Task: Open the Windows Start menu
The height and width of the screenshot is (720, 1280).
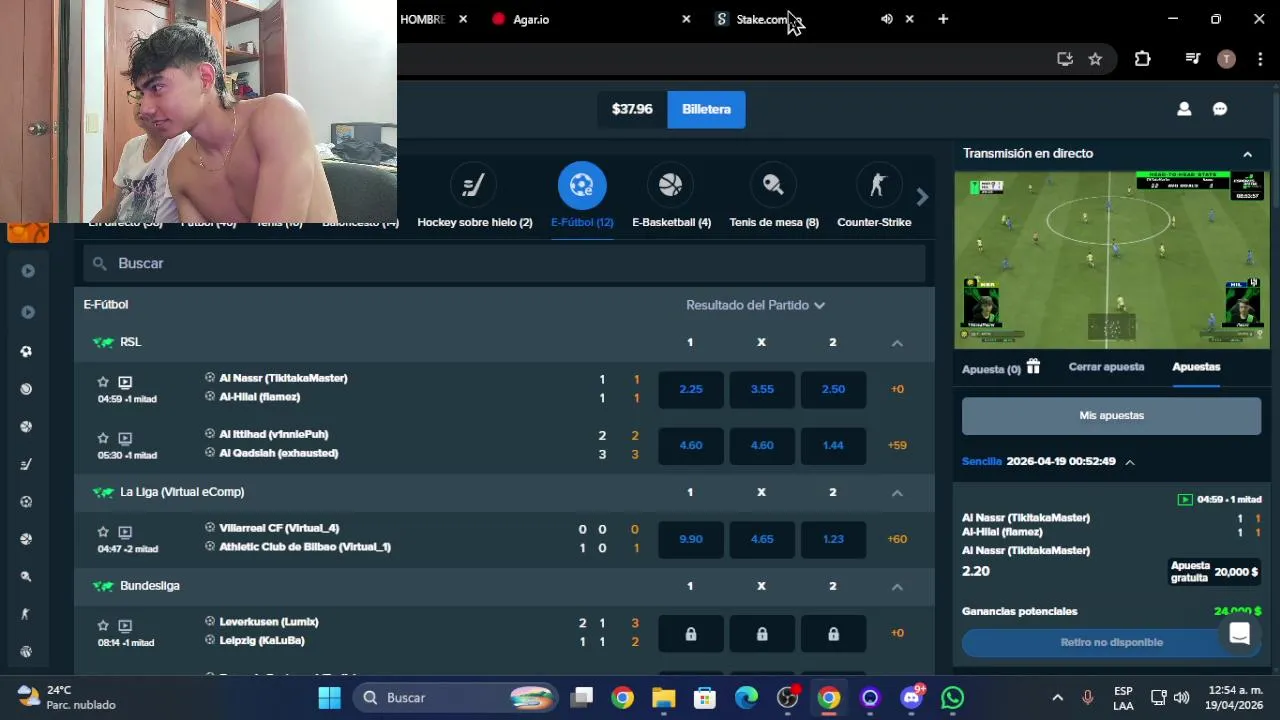Action: pos(329,697)
